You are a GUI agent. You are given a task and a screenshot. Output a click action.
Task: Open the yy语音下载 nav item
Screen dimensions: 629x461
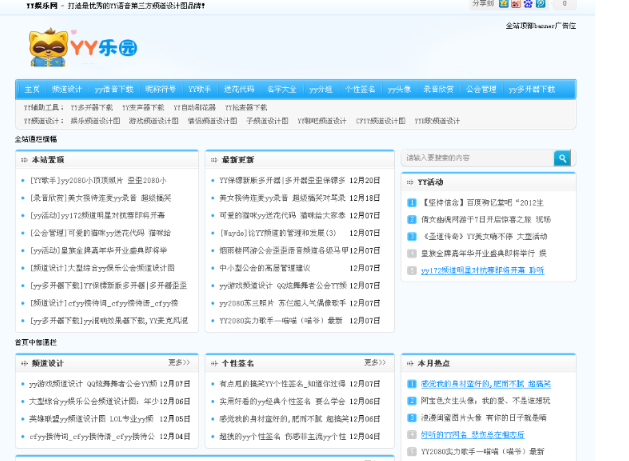point(114,89)
